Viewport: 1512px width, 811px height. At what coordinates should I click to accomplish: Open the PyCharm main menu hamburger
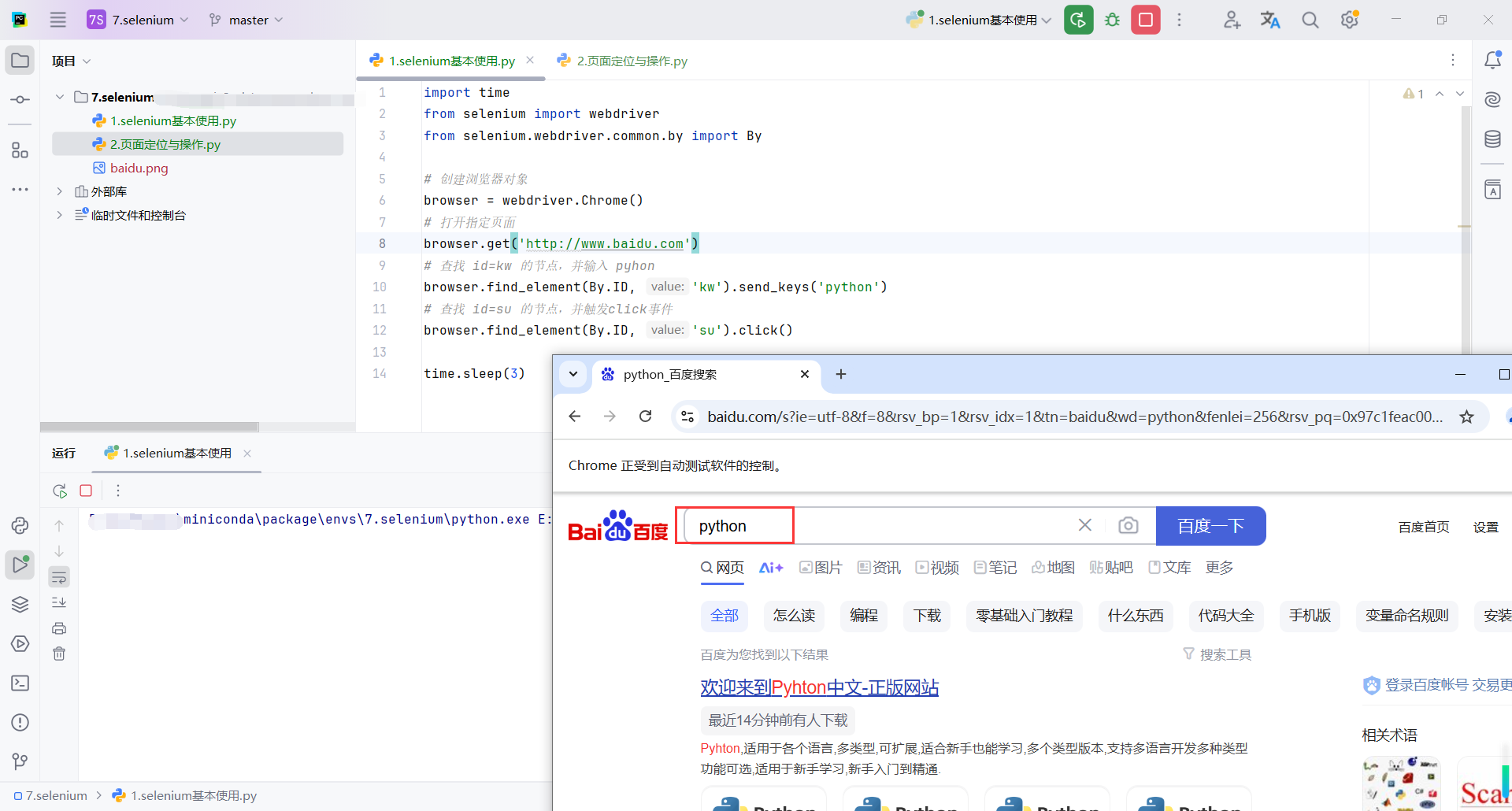[58, 20]
